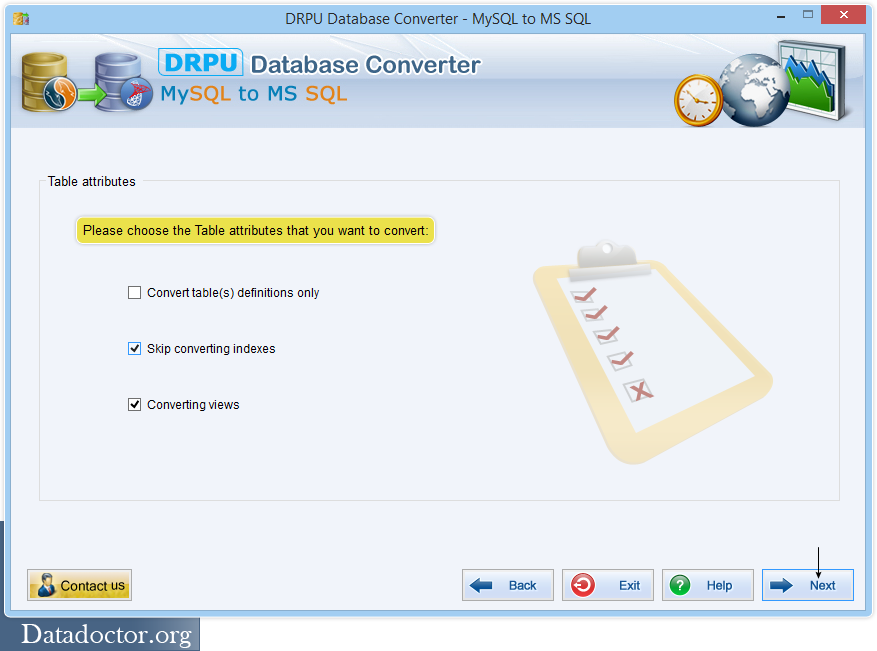Click the blue right arrow Next icon
Viewport: 877px width, 651px height.
pos(781,586)
